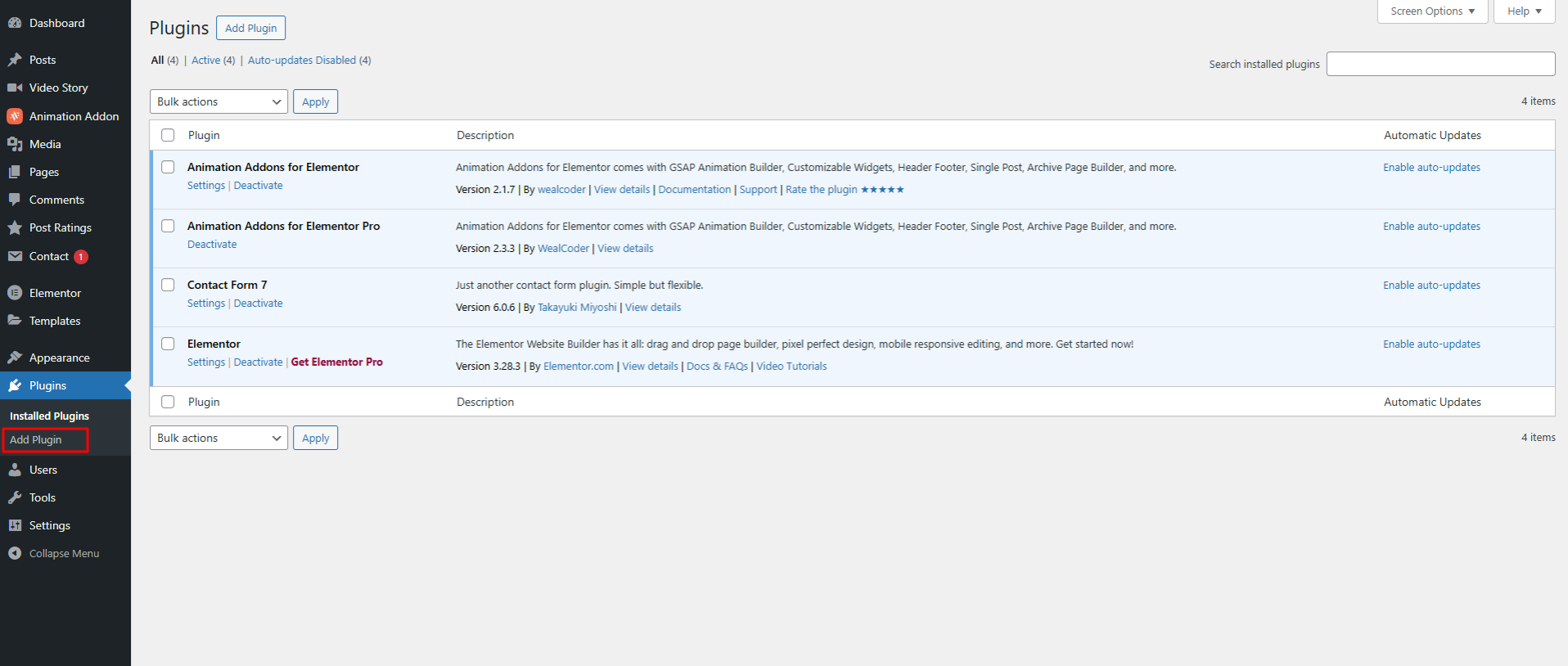1568x666 pixels.
Task: Focus the Search installed plugins field
Action: (1440, 64)
